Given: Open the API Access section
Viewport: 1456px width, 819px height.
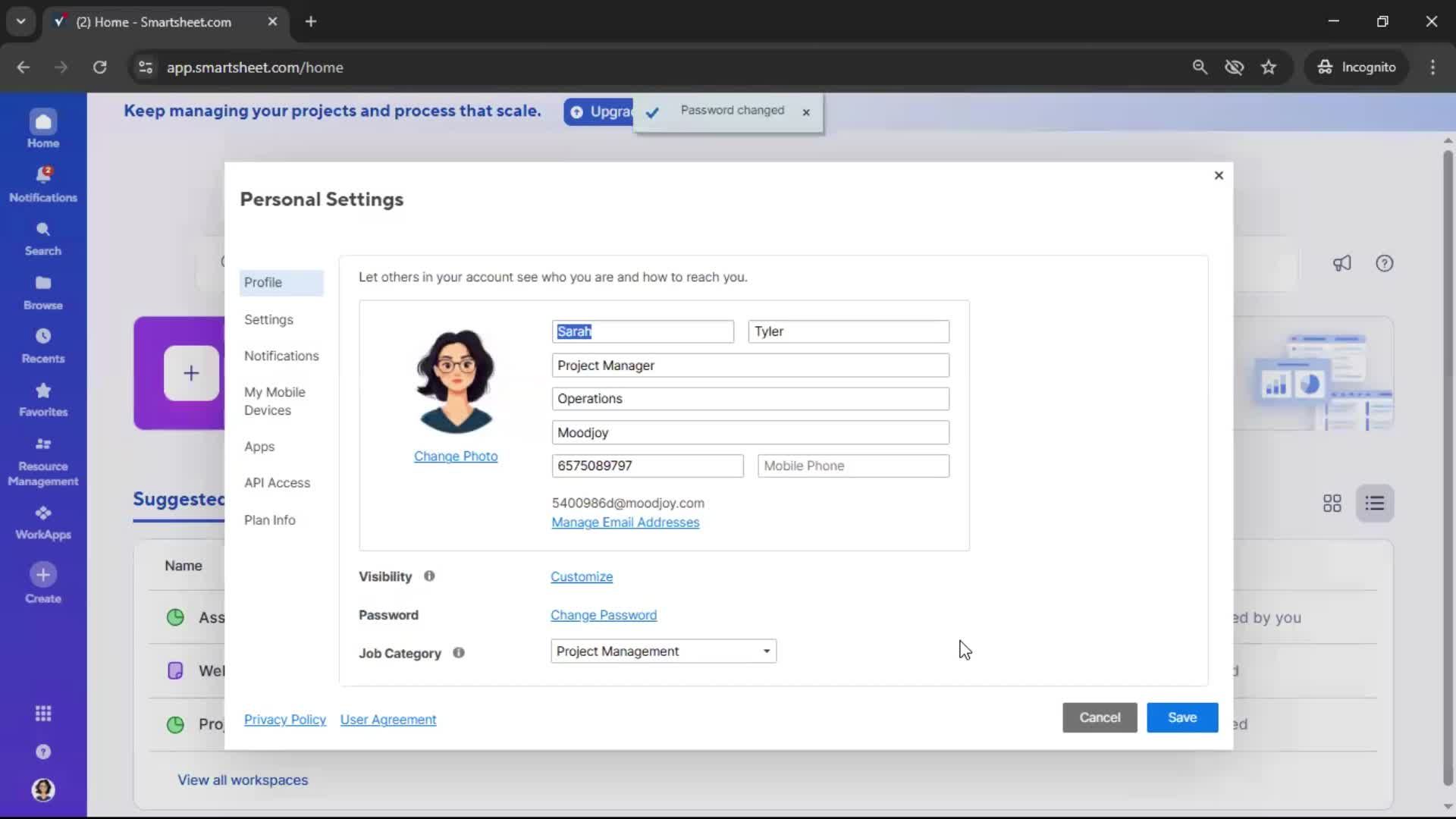Looking at the screenshot, I should pyautogui.click(x=278, y=482).
